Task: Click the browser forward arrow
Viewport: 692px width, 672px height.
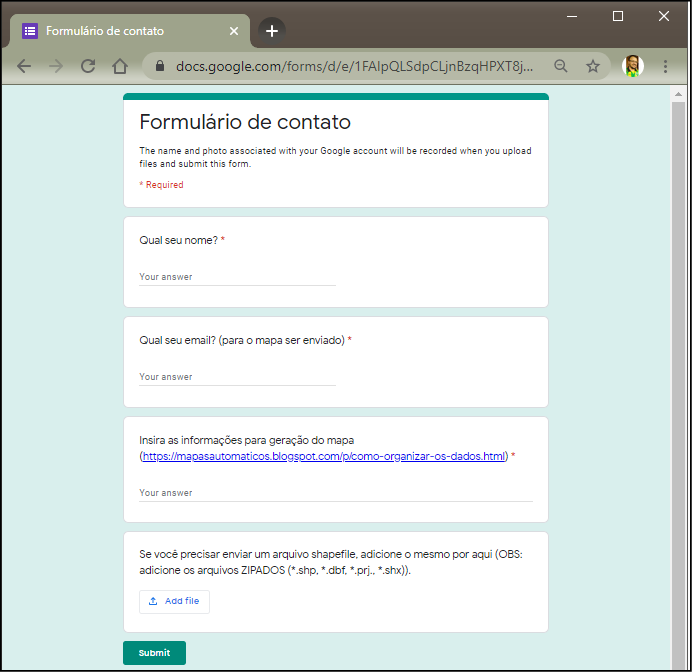Action: (56, 66)
